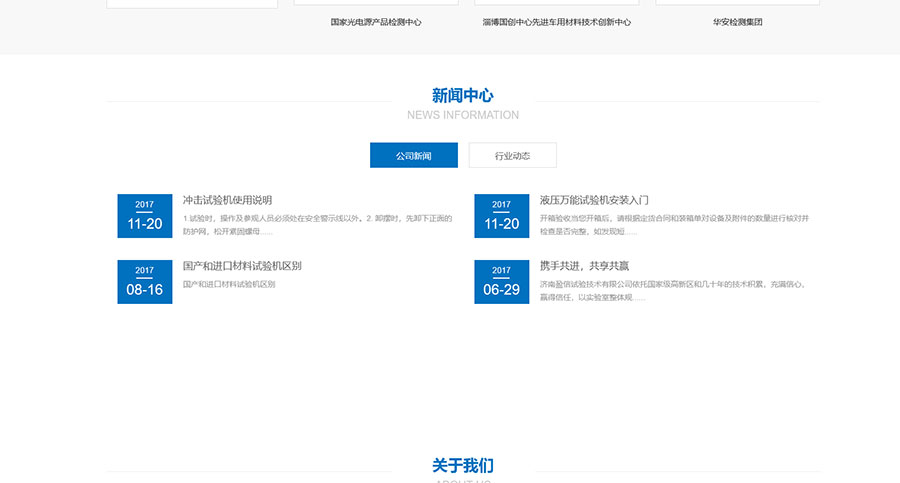
Task: Click summary text starting 开箱验收
Action: [674, 225]
